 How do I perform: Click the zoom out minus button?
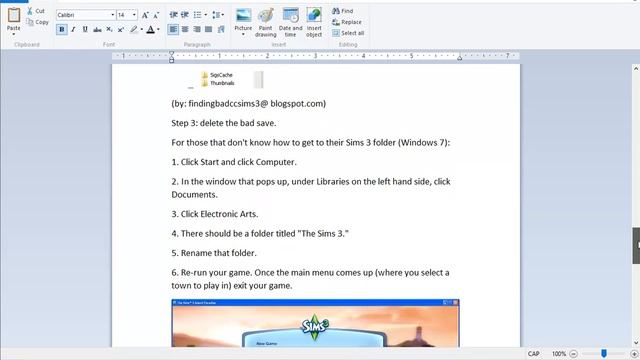click(x=573, y=354)
